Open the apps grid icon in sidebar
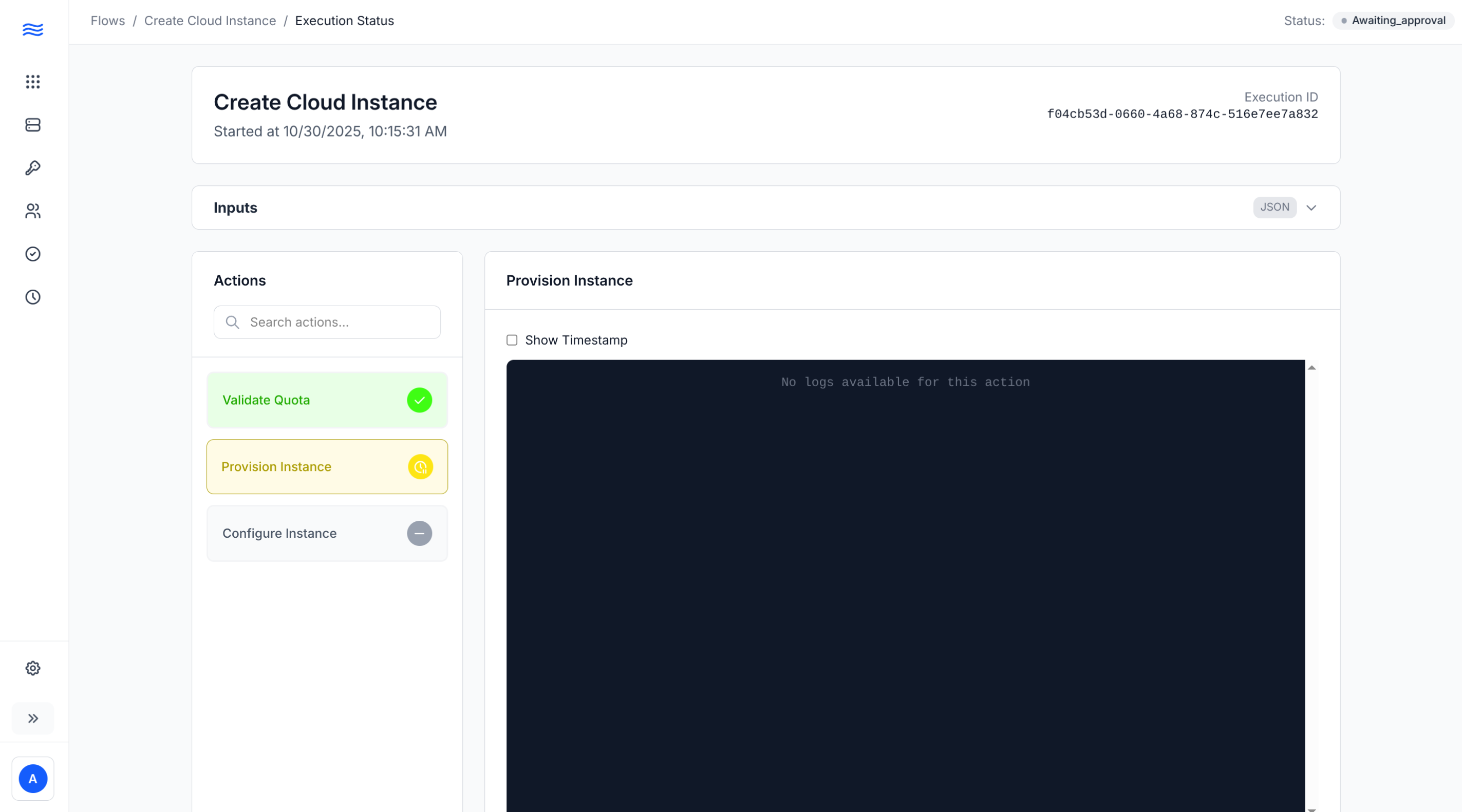Viewport: 1462px width, 812px height. click(33, 82)
